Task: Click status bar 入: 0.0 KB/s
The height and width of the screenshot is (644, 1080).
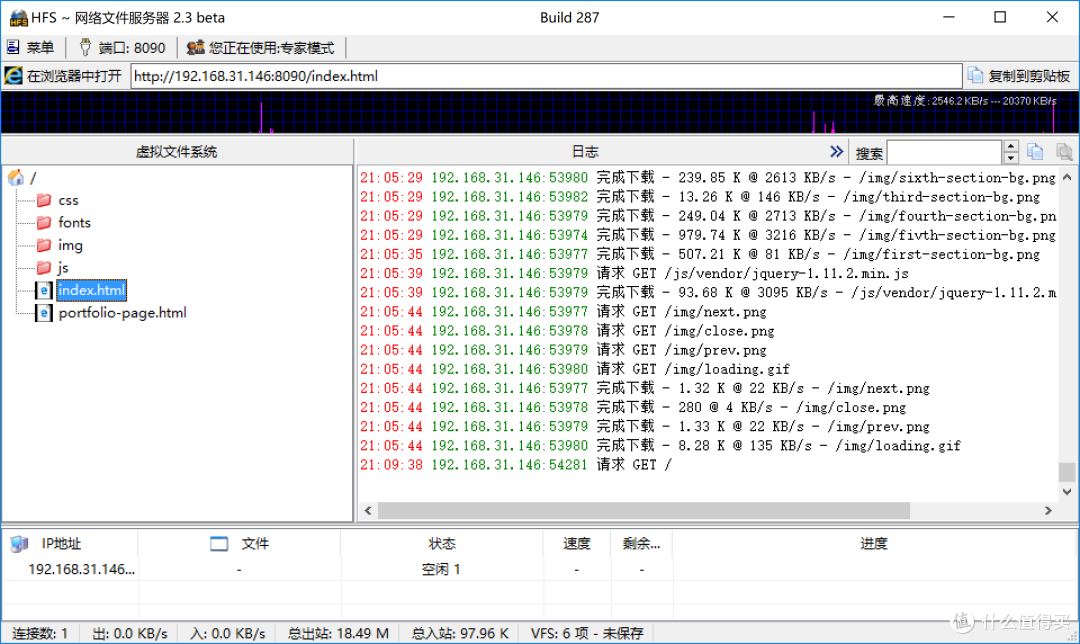Action: click(x=227, y=633)
